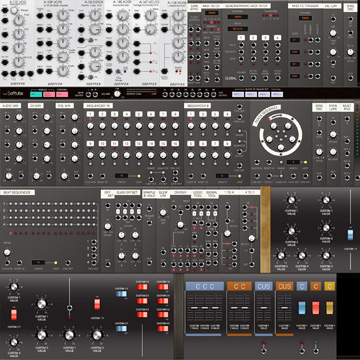Viewport: 360px width, 360px height.
Task: Click the Clock In jack of SEQUENCER 16
Action: (90, 176)
